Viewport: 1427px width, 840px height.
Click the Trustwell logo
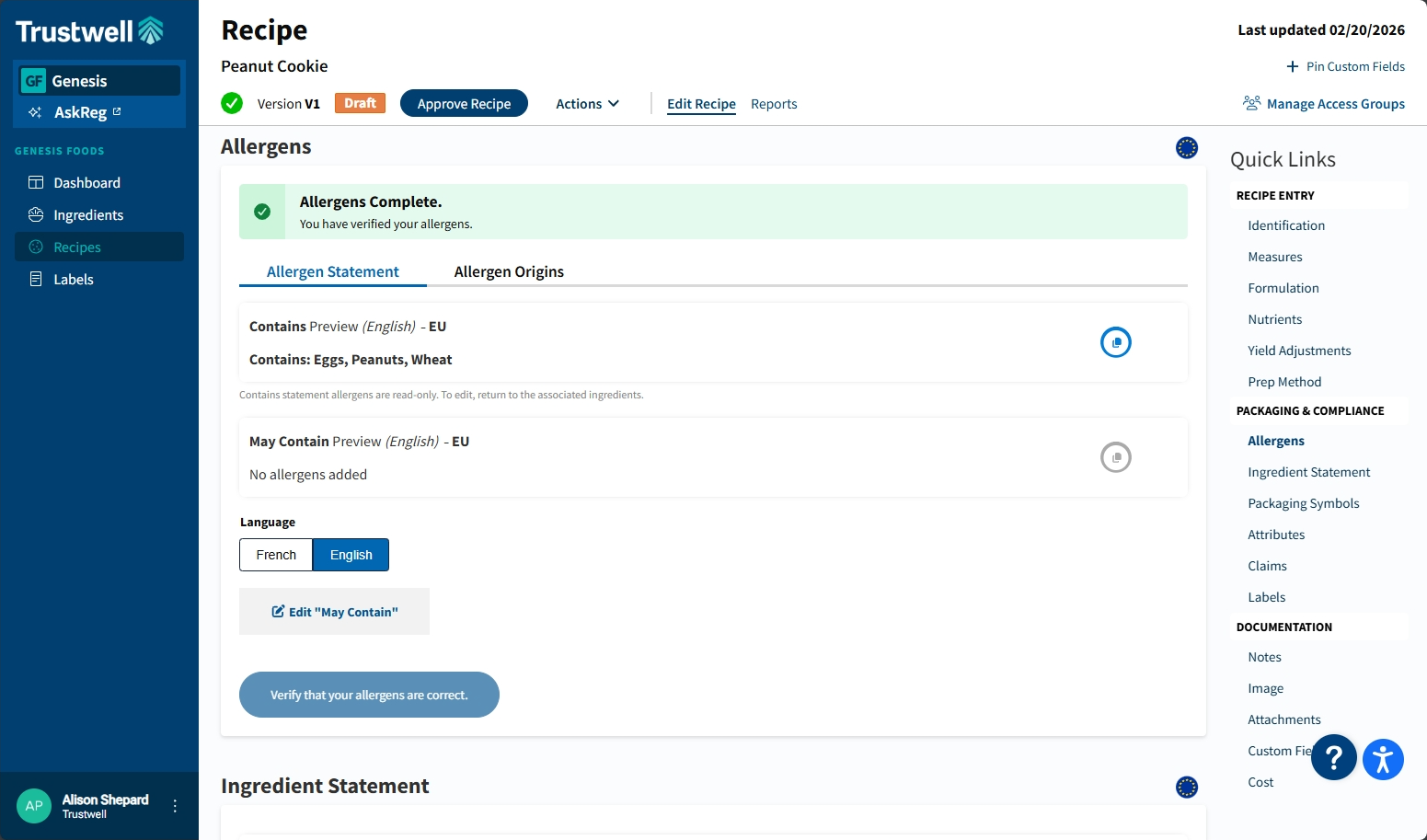coord(89,31)
